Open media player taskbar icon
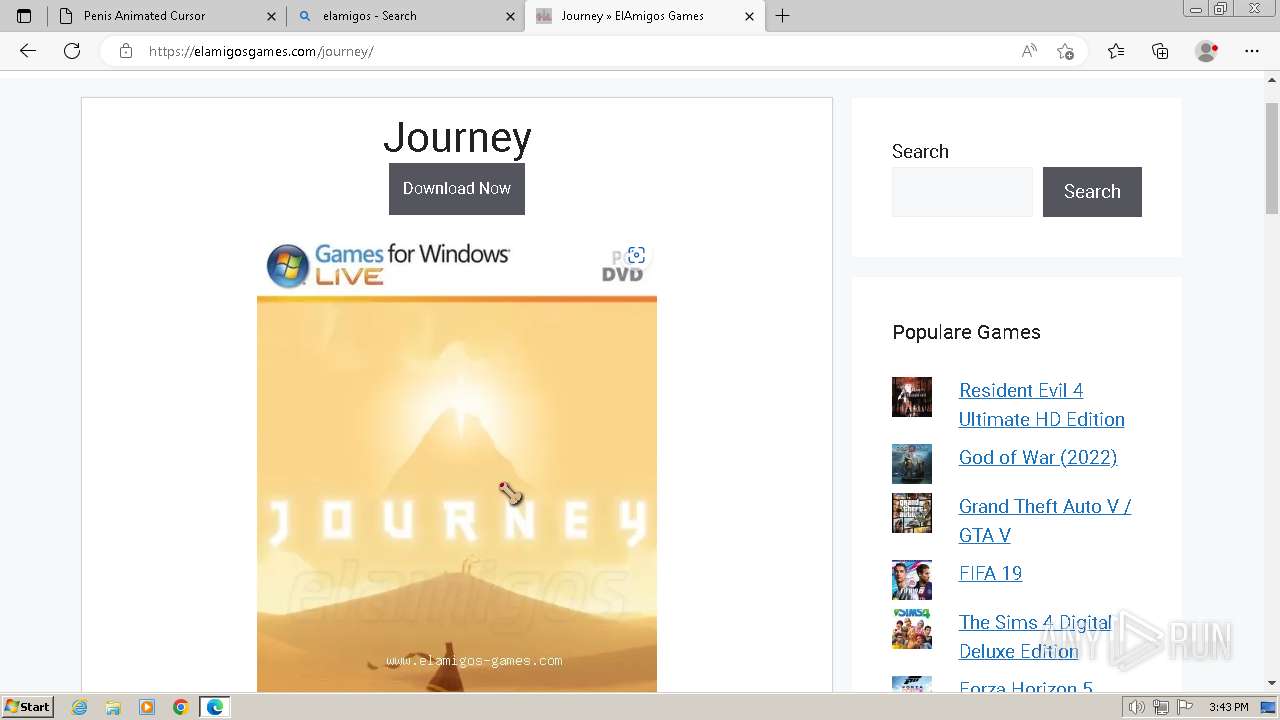Screen dimensions: 1280x720 pos(147,707)
